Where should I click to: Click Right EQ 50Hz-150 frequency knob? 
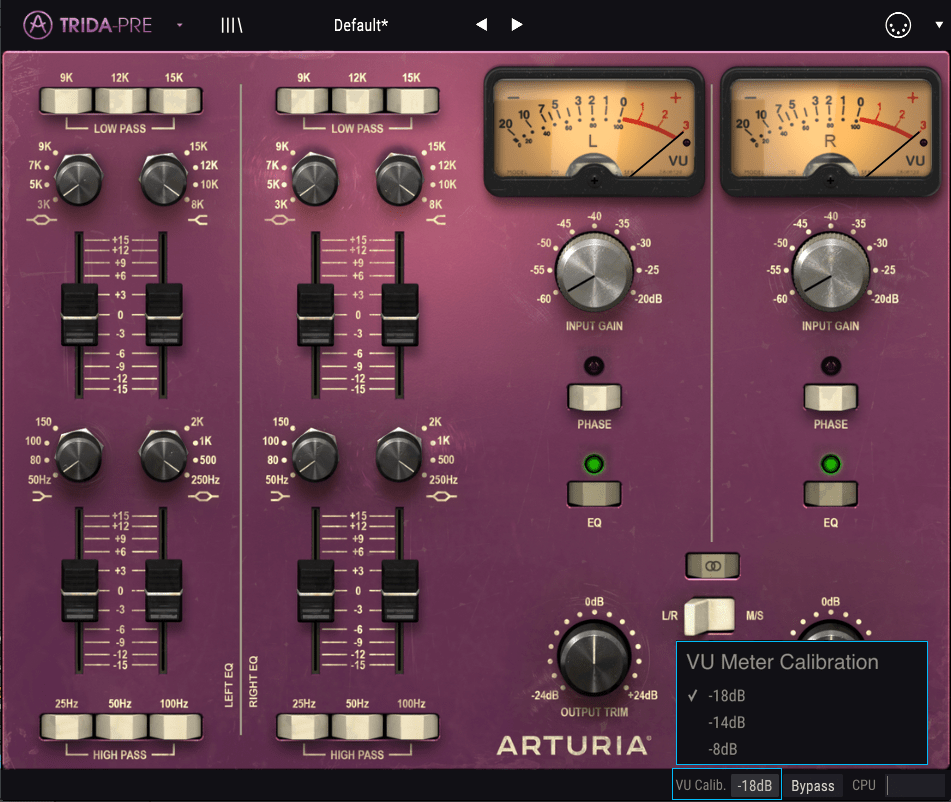pos(315,455)
